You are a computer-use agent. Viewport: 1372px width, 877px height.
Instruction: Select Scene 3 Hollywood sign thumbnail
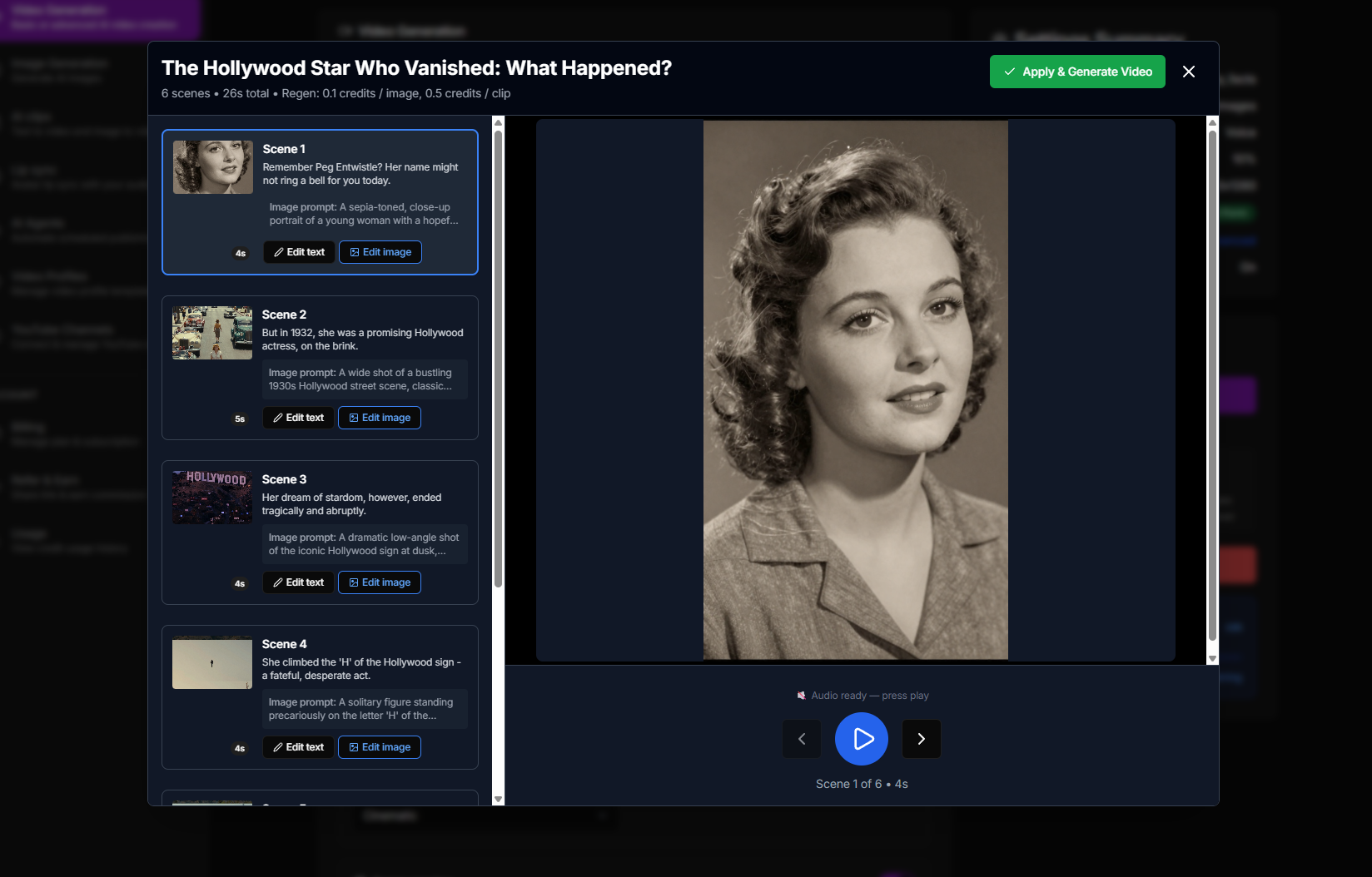coord(212,498)
